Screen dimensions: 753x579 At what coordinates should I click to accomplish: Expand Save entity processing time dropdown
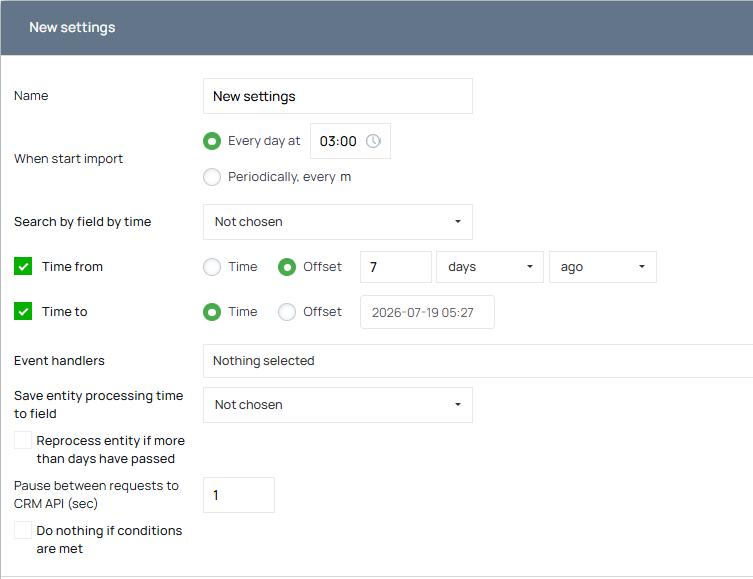coord(338,405)
